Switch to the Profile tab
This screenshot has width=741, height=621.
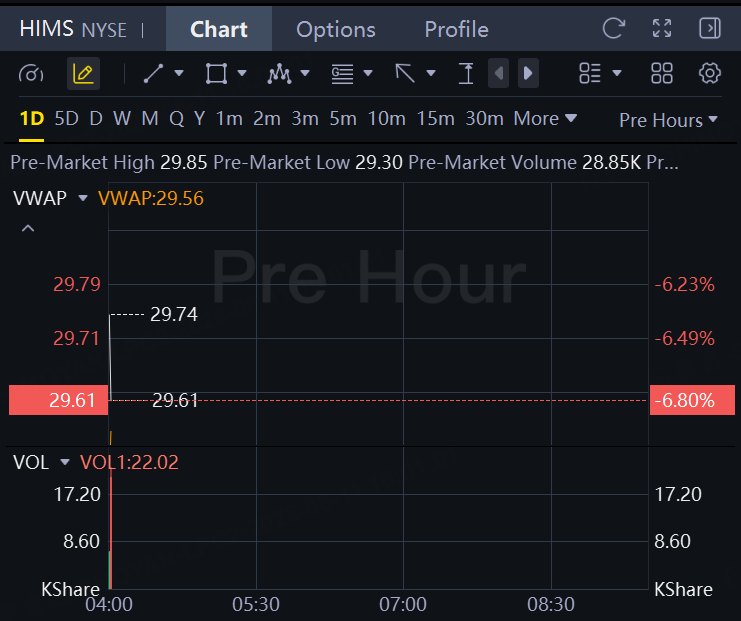457,29
